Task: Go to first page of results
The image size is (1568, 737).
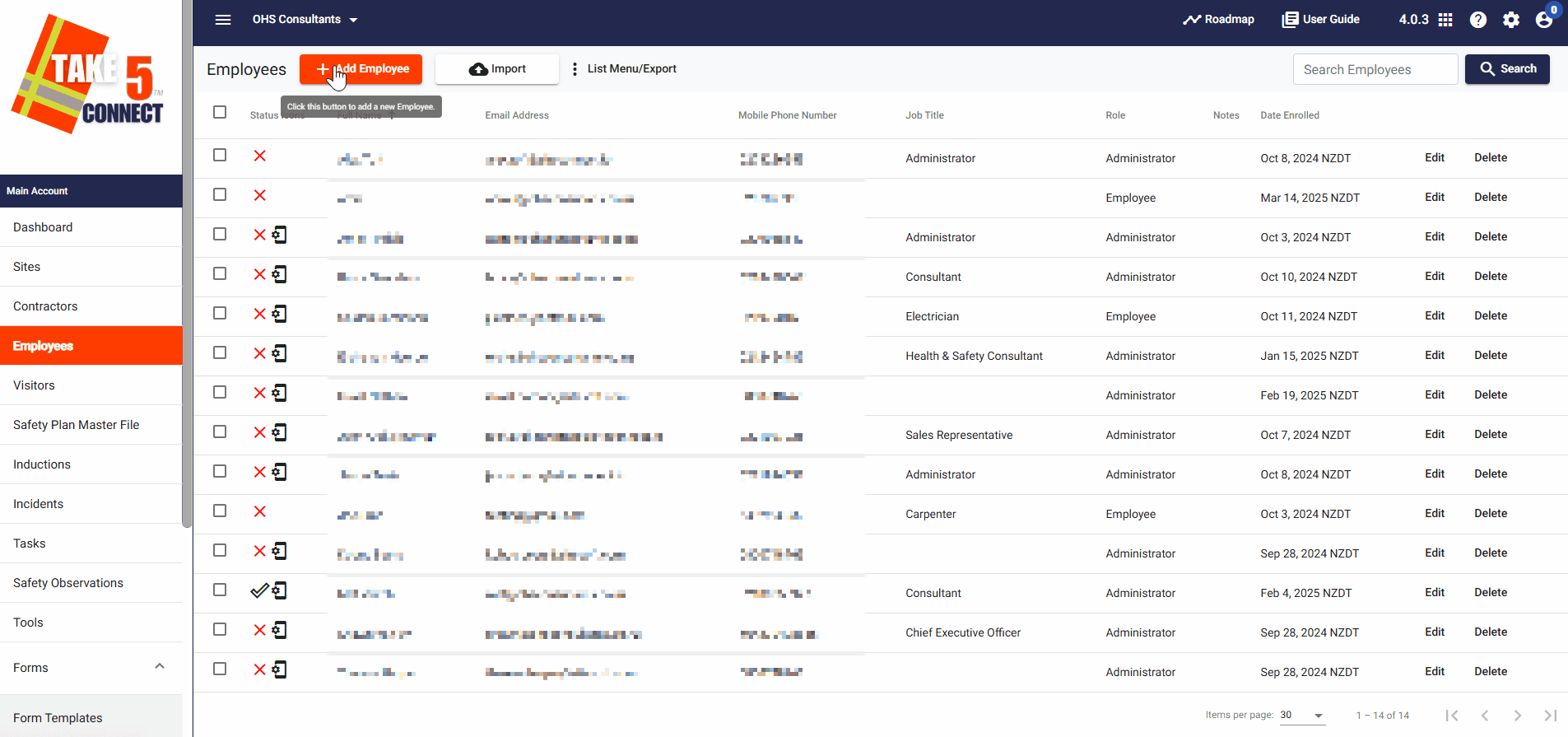Action: [x=1452, y=716]
